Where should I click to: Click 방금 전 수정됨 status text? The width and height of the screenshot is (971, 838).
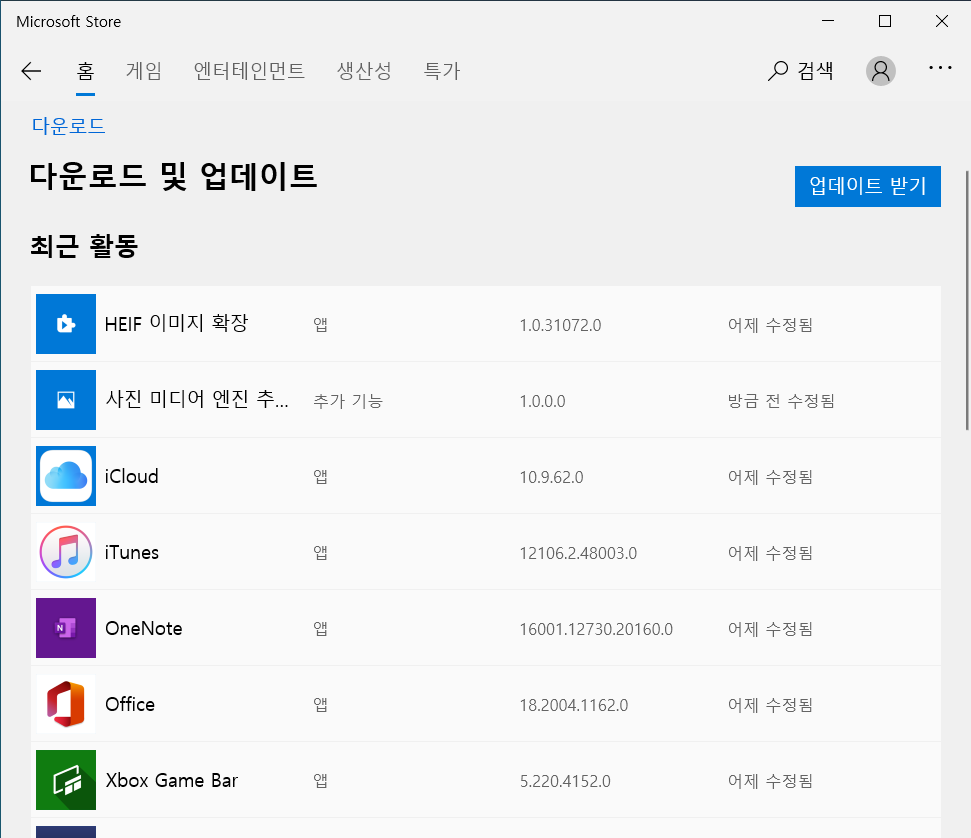pos(781,401)
